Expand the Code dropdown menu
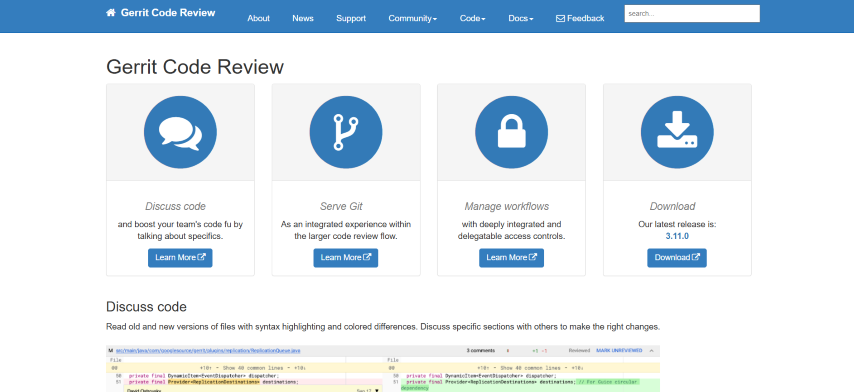 point(472,19)
